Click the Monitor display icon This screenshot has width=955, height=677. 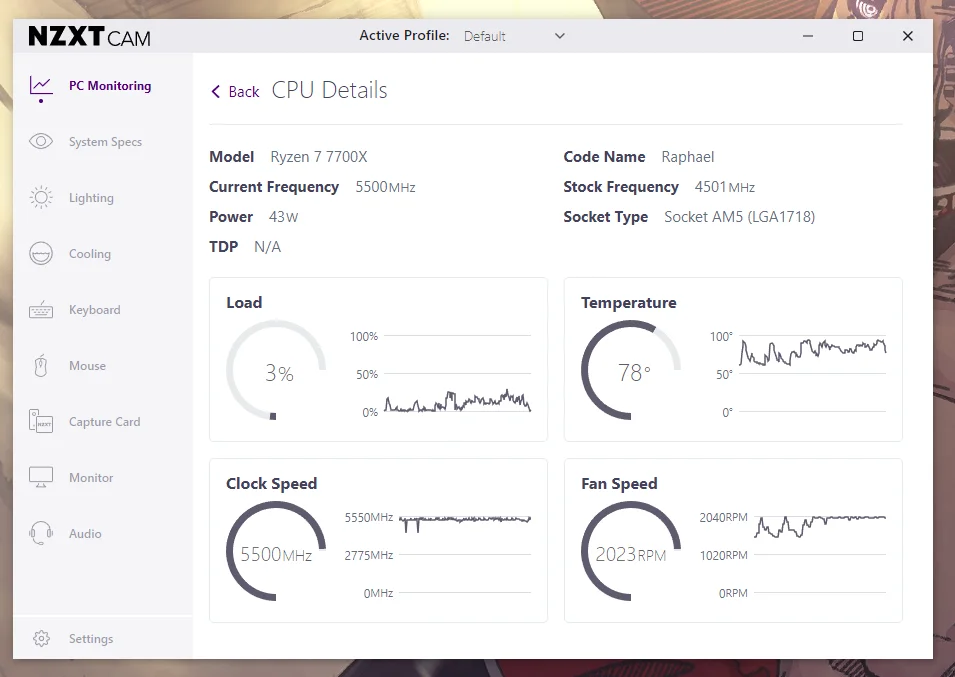41,477
